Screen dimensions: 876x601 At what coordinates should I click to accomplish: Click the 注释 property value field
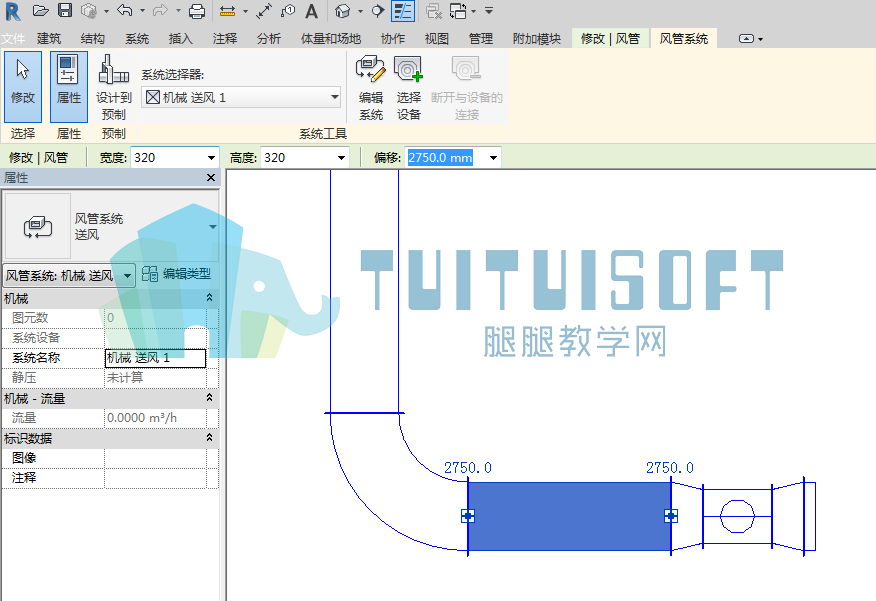point(155,478)
